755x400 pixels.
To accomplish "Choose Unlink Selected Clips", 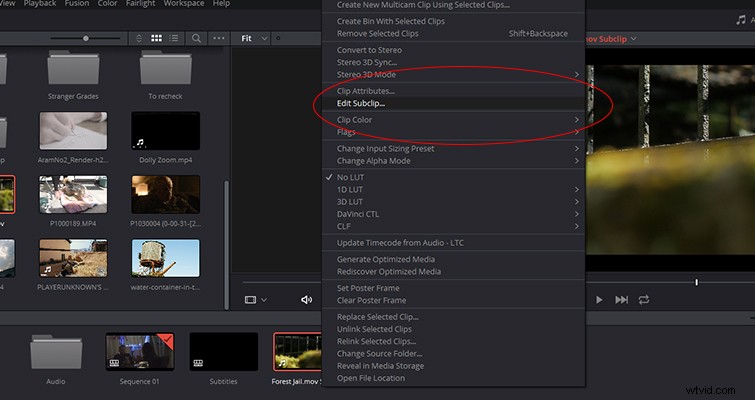I will pos(454,329).
